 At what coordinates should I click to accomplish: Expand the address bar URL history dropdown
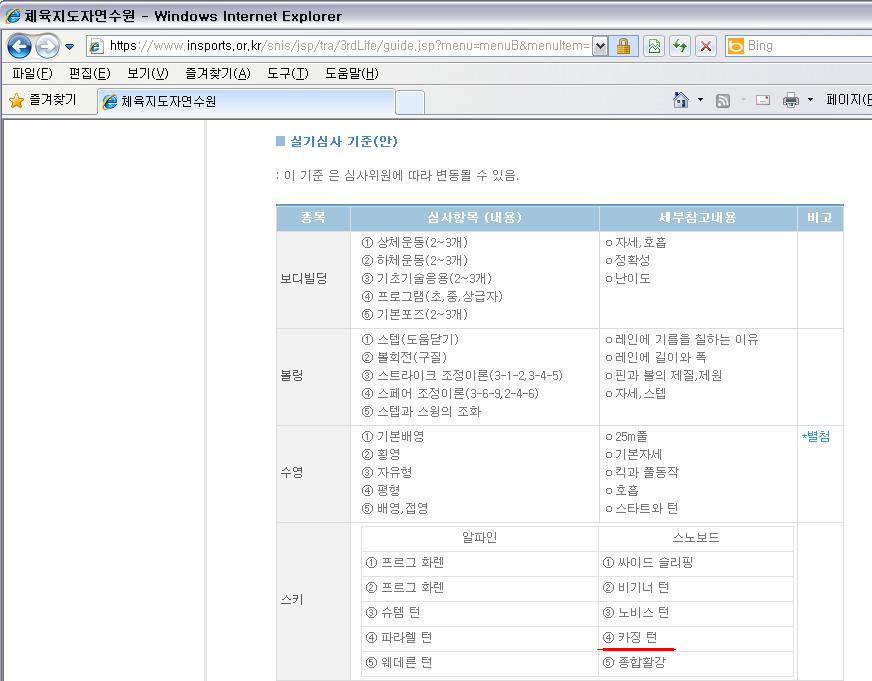point(600,46)
